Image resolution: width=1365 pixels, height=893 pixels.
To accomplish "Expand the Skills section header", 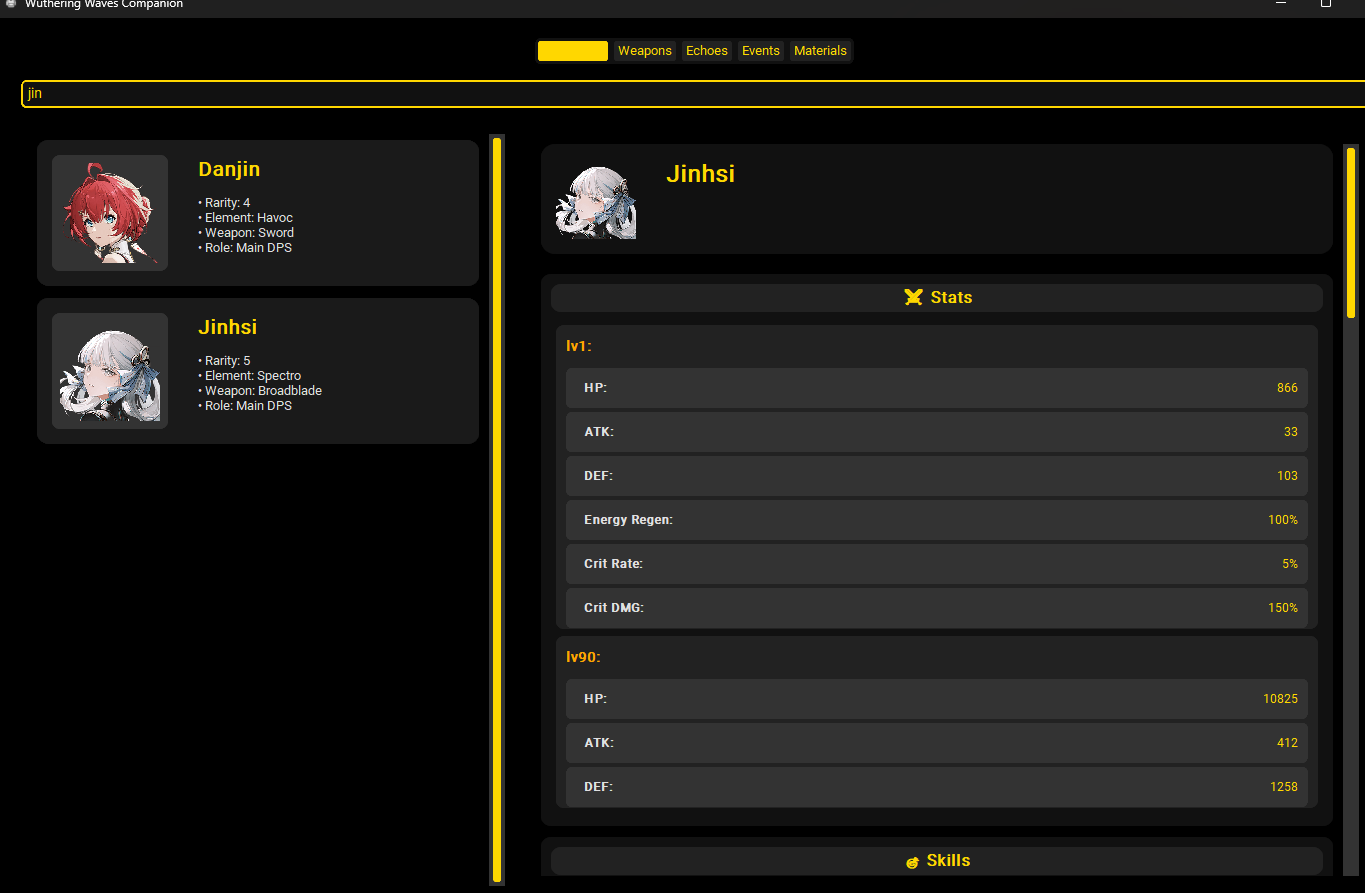I will pos(937,861).
